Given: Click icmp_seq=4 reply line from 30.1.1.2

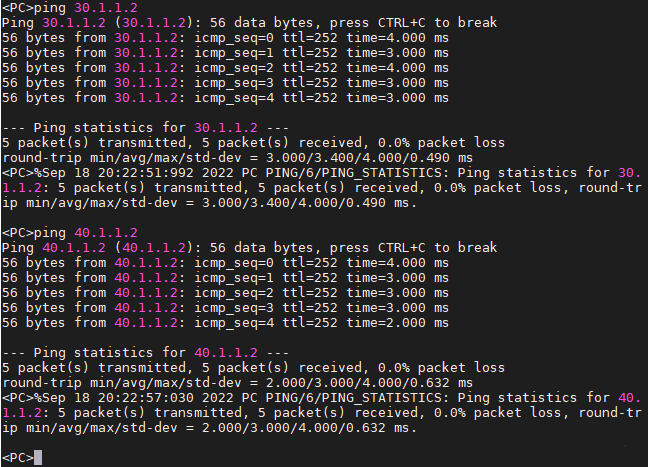Looking at the screenshot, I should click(x=225, y=98).
